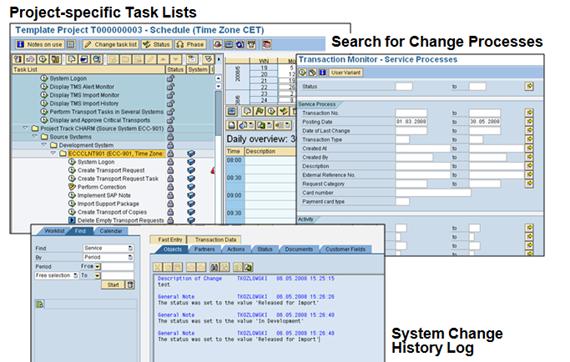570x362 pixels.
Task: Click multiple selection arrow for Posting Date
Action: tap(529, 121)
